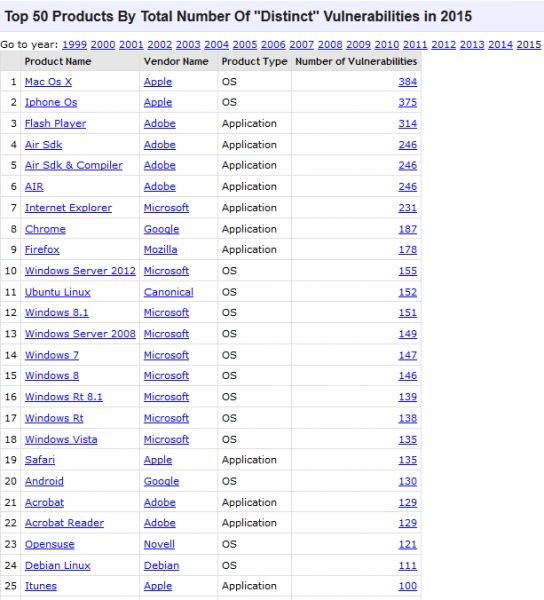
Task: Open Apple vendor link in Mac Os X row
Action: (x=158, y=82)
